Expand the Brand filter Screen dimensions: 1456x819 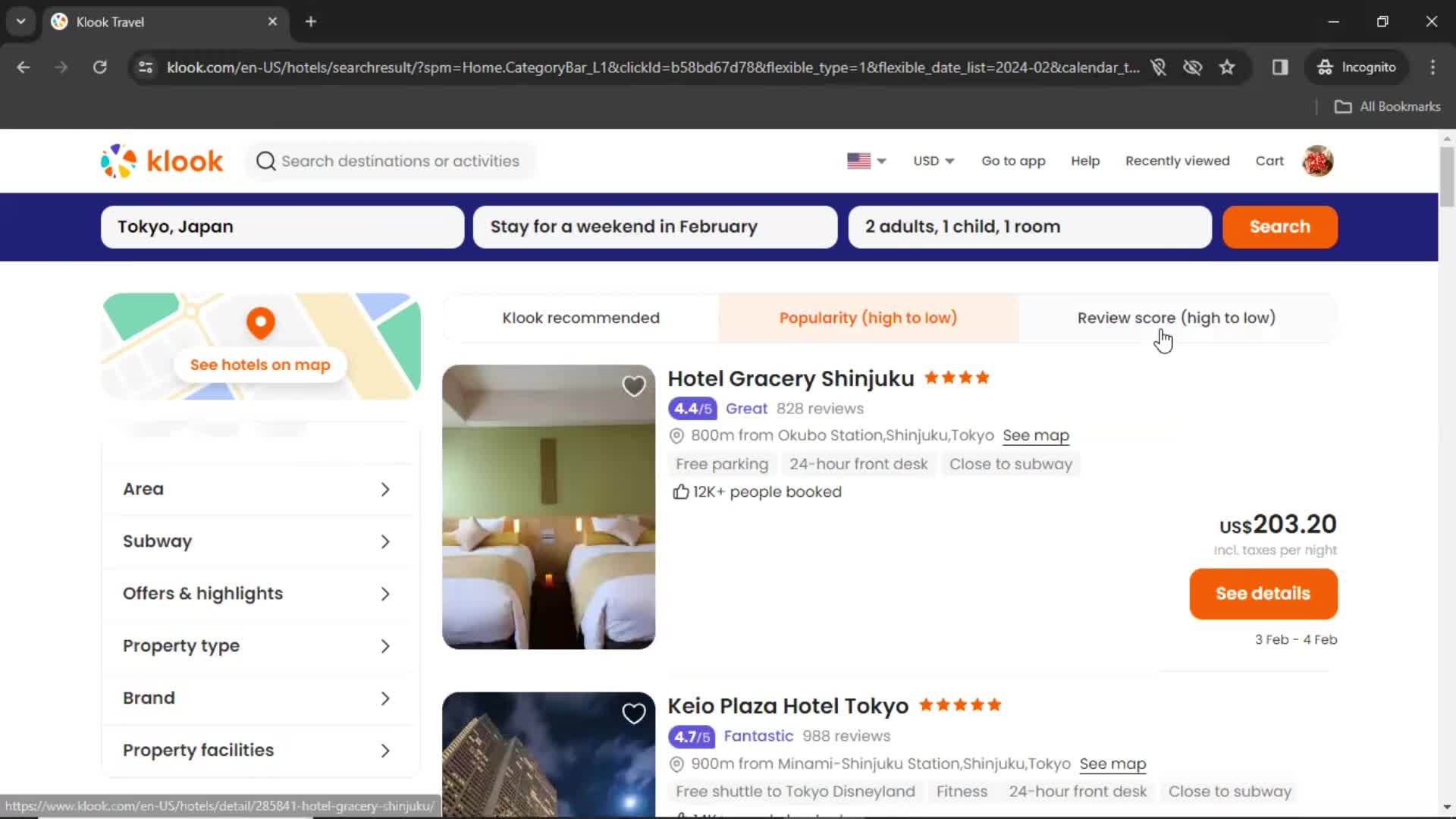[x=260, y=698]
